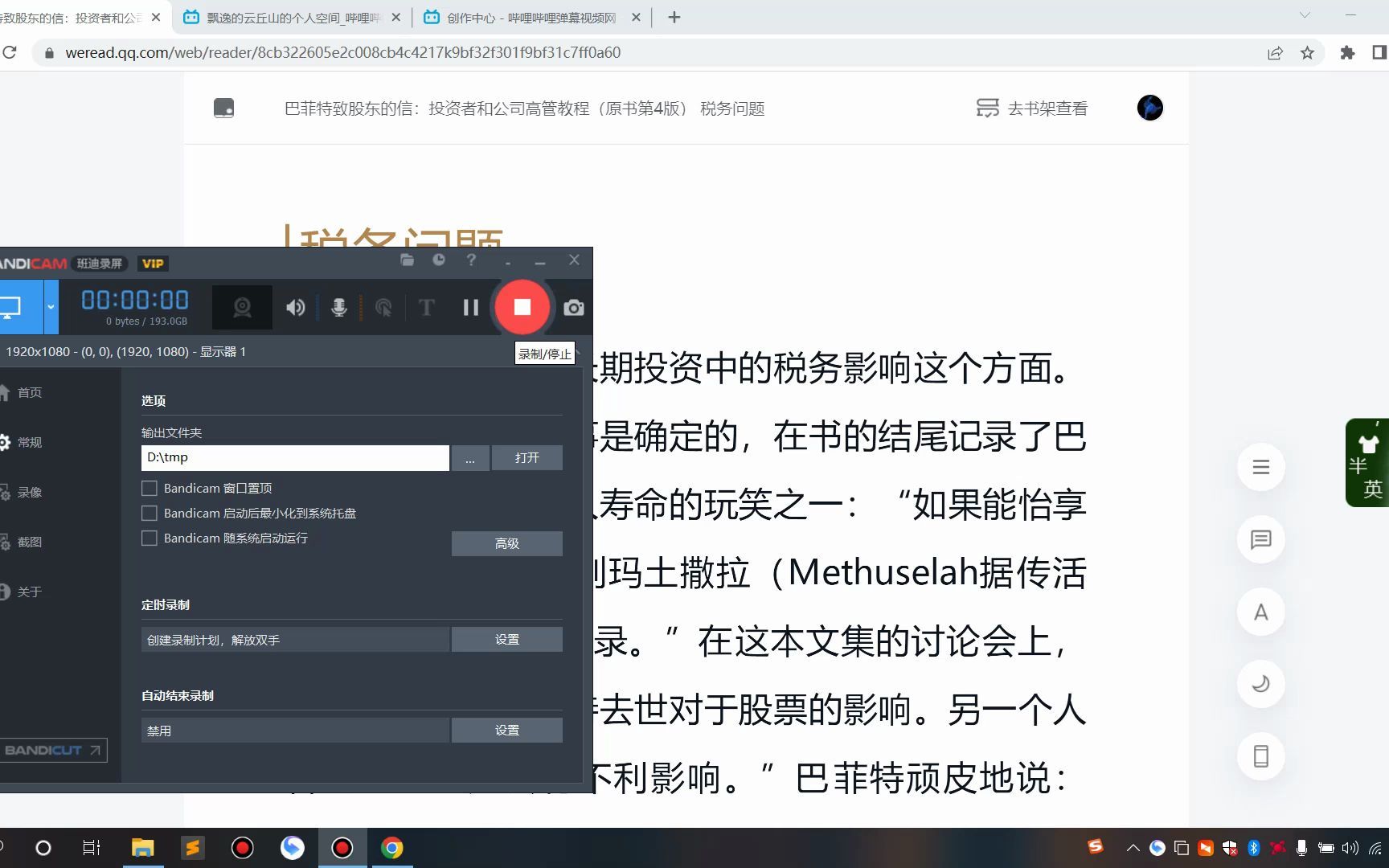Open Bandicam output folder icon in title bar

point(408,260)
